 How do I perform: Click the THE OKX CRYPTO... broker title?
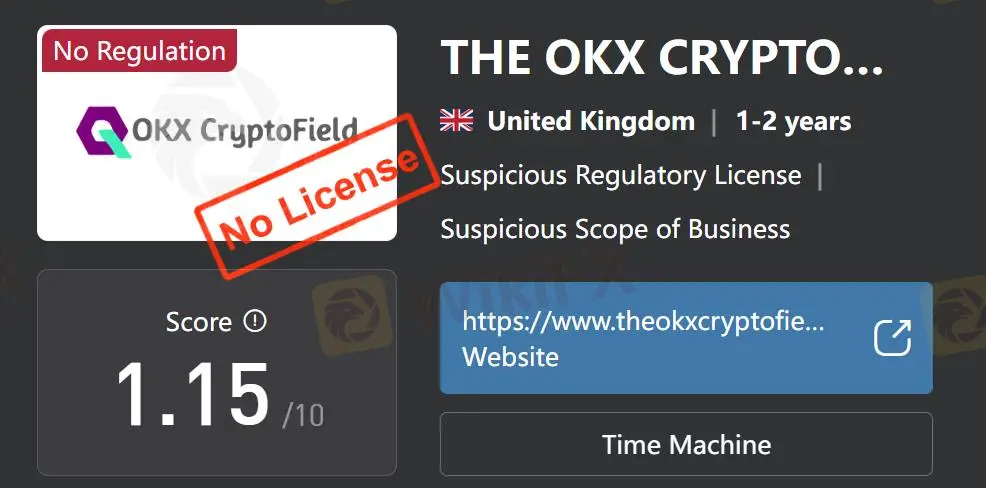point(662,58)
